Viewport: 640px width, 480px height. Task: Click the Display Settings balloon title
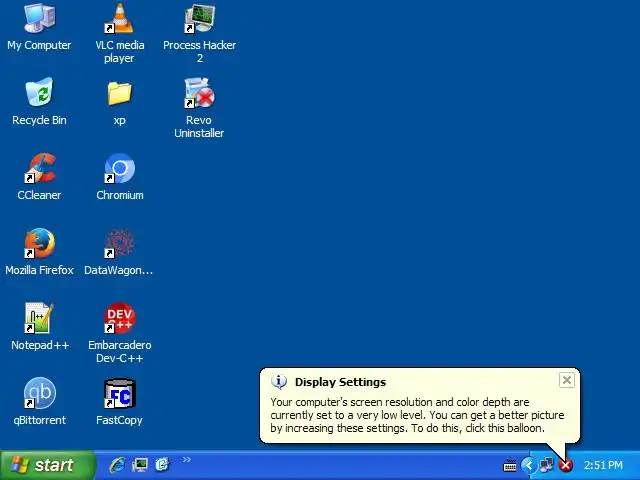pyautogui.click(x=340, y=382)
